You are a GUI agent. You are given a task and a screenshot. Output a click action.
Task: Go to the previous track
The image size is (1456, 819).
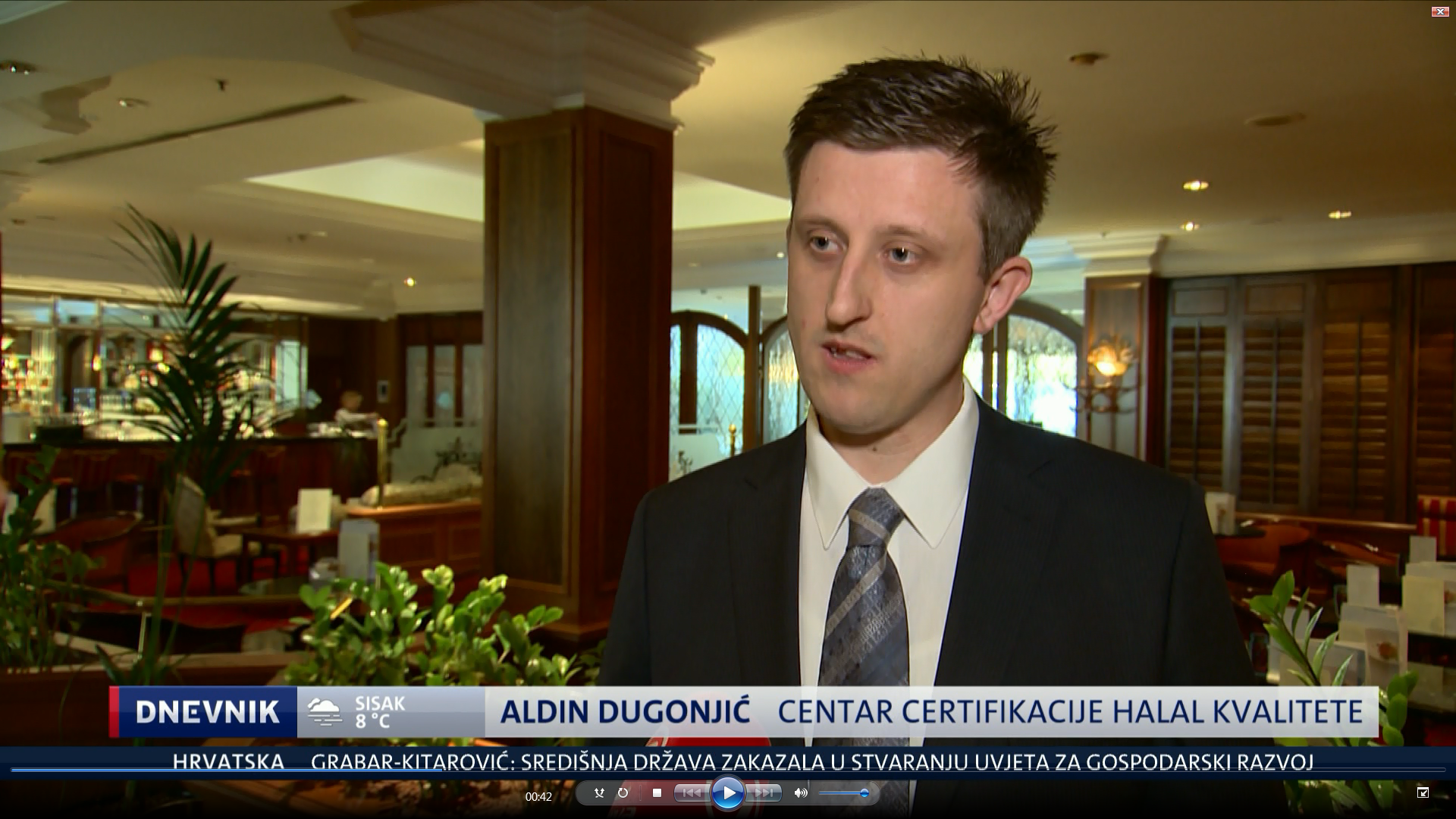692,793
